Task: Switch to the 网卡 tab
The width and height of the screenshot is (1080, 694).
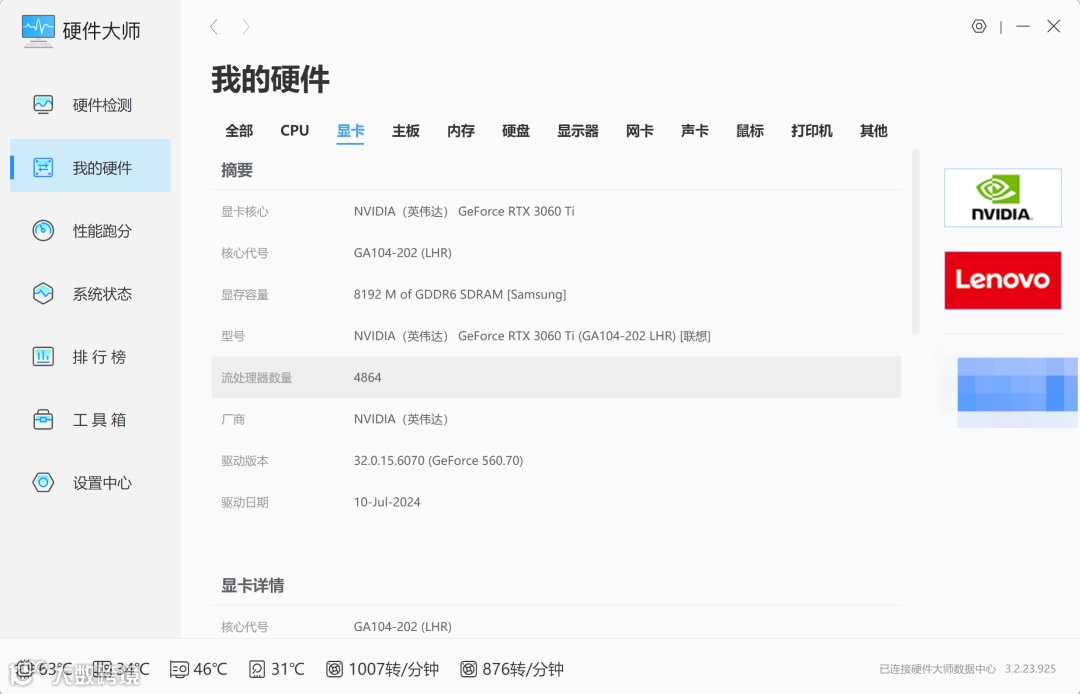Action: pyautogui.click(x=640, y=131)
